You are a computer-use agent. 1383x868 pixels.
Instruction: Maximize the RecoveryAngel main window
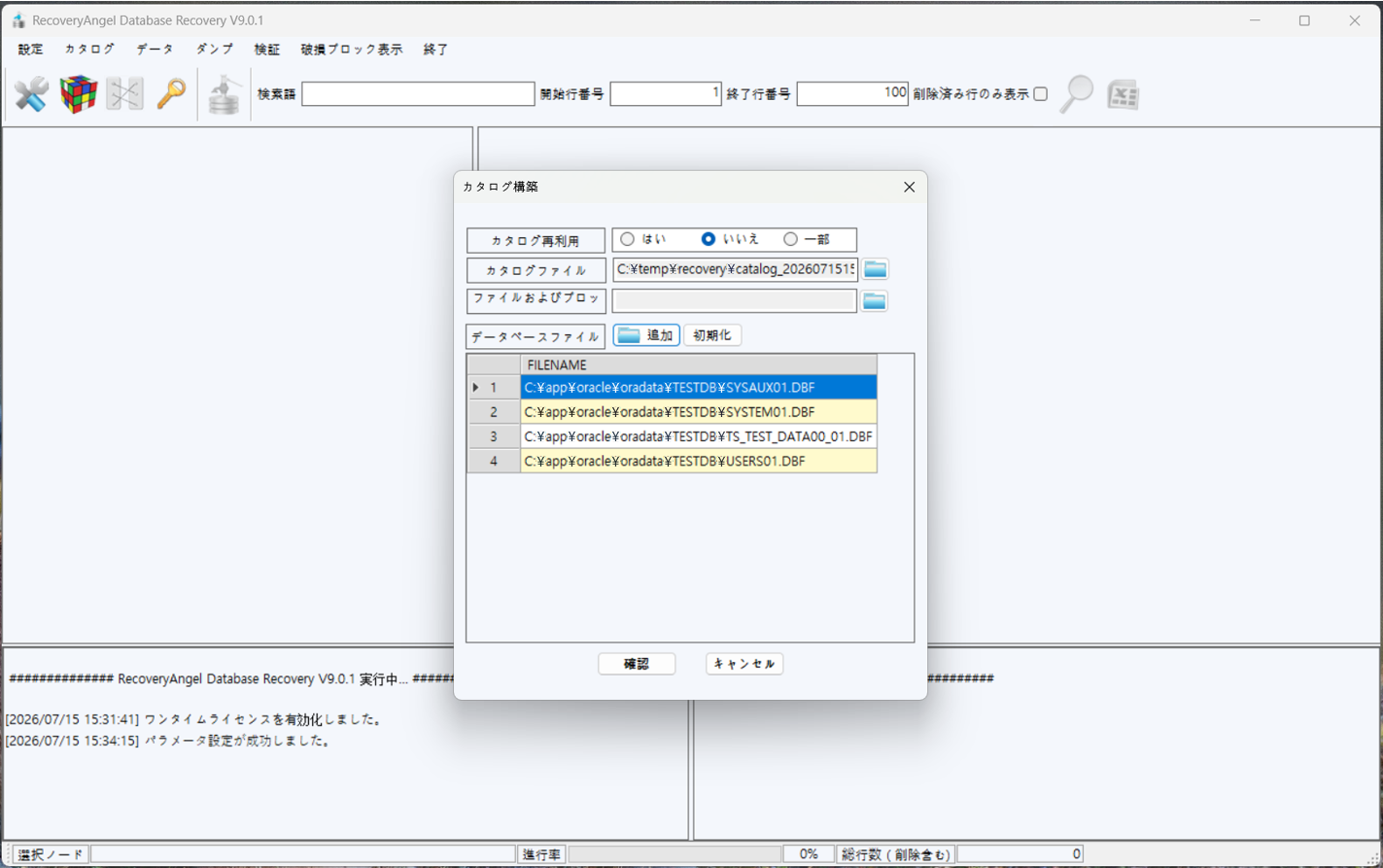(x=1304, y=20)
